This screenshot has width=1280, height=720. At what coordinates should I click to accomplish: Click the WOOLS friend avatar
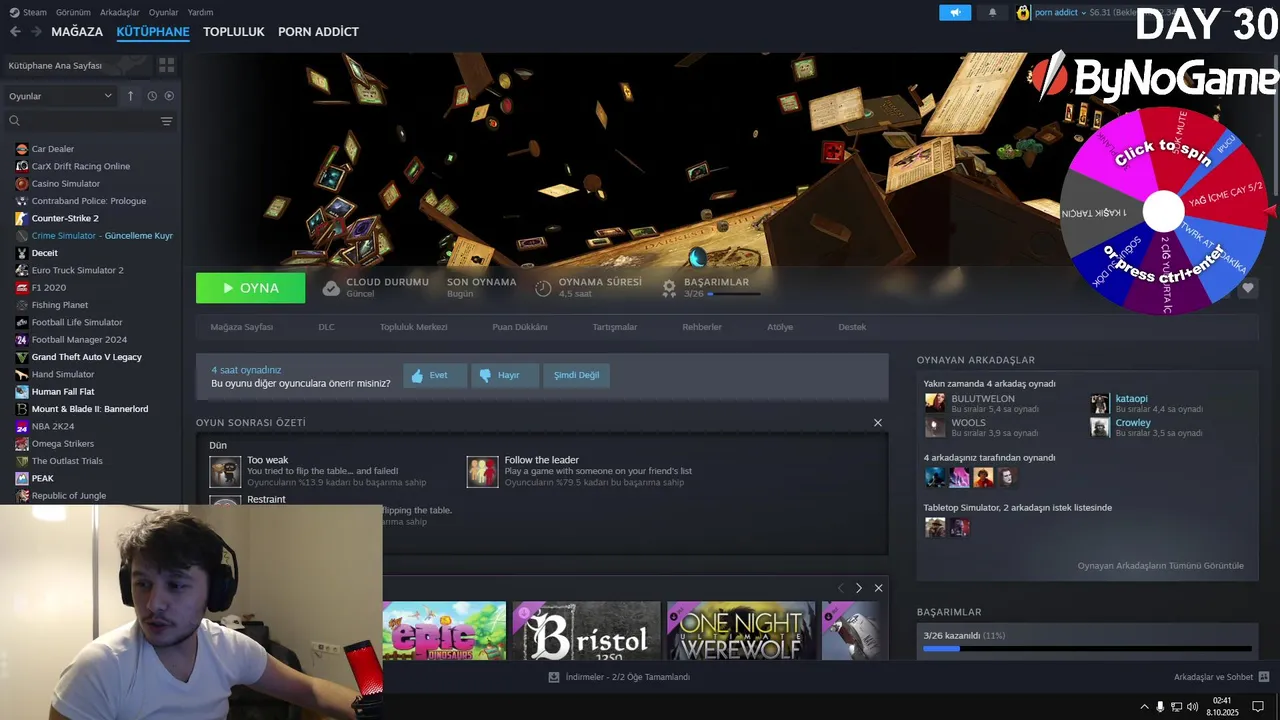click(935, 427)
